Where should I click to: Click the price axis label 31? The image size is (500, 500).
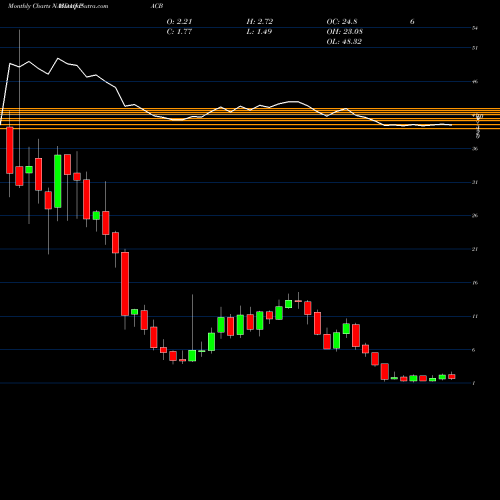pyautogui.click(x=475, y=182)
